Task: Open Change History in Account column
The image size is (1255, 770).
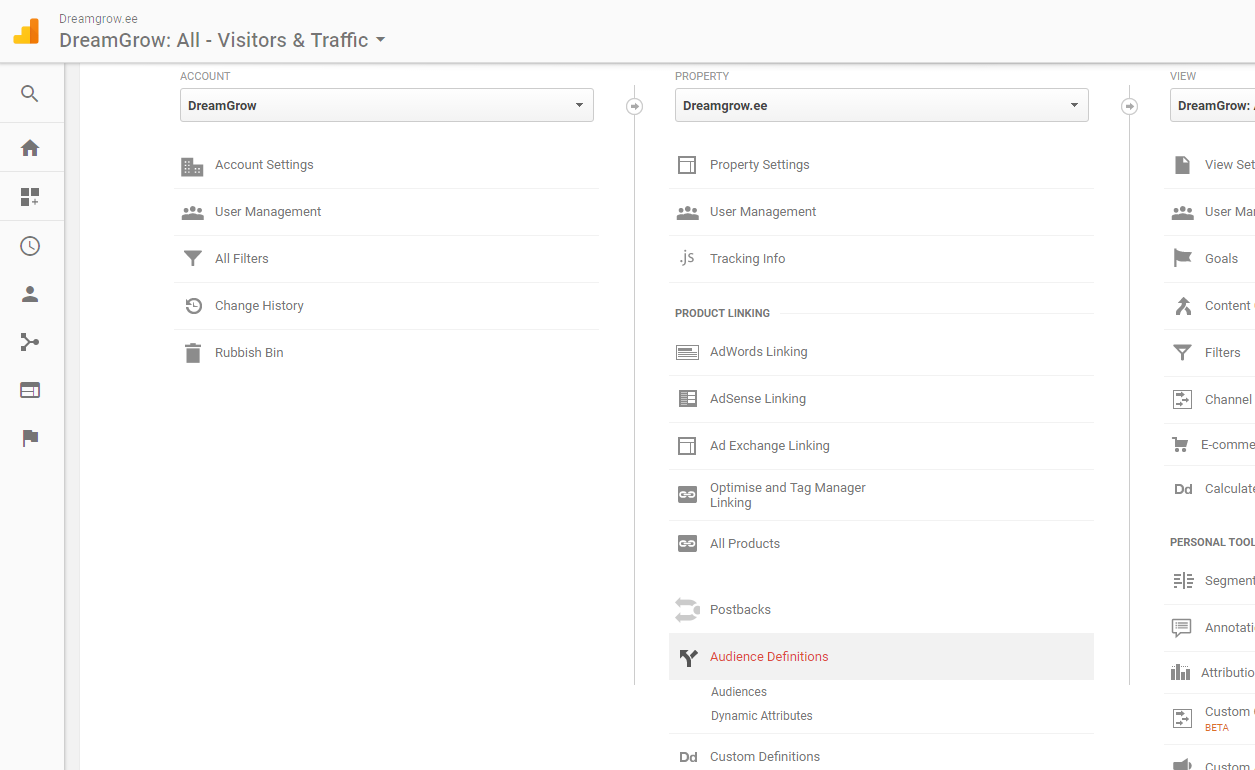Action: [x=259, y=306]
